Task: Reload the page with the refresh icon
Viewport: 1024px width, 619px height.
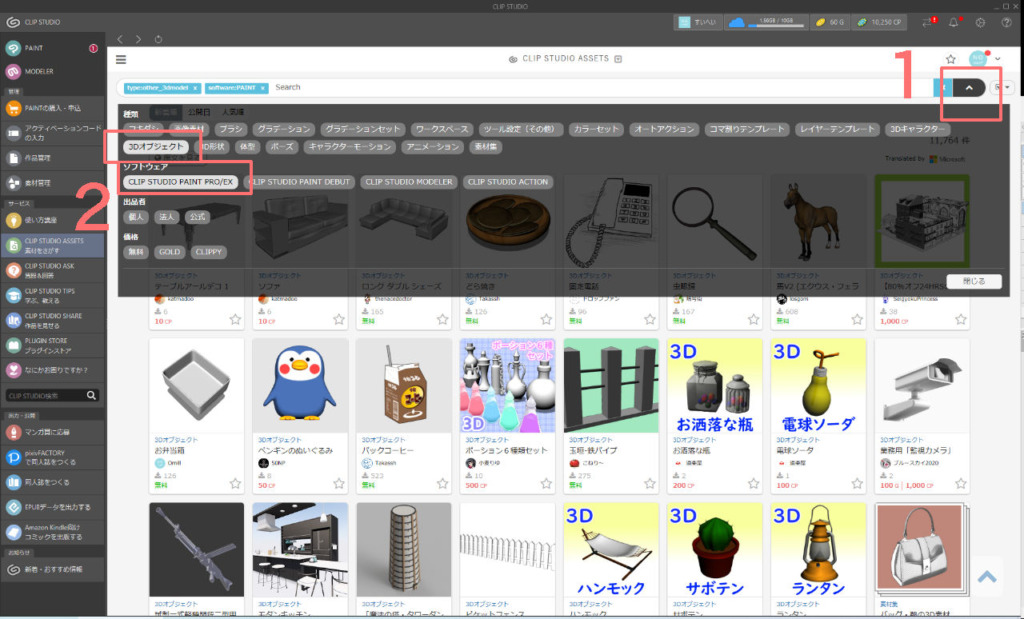Action: (x=158, y=39)
